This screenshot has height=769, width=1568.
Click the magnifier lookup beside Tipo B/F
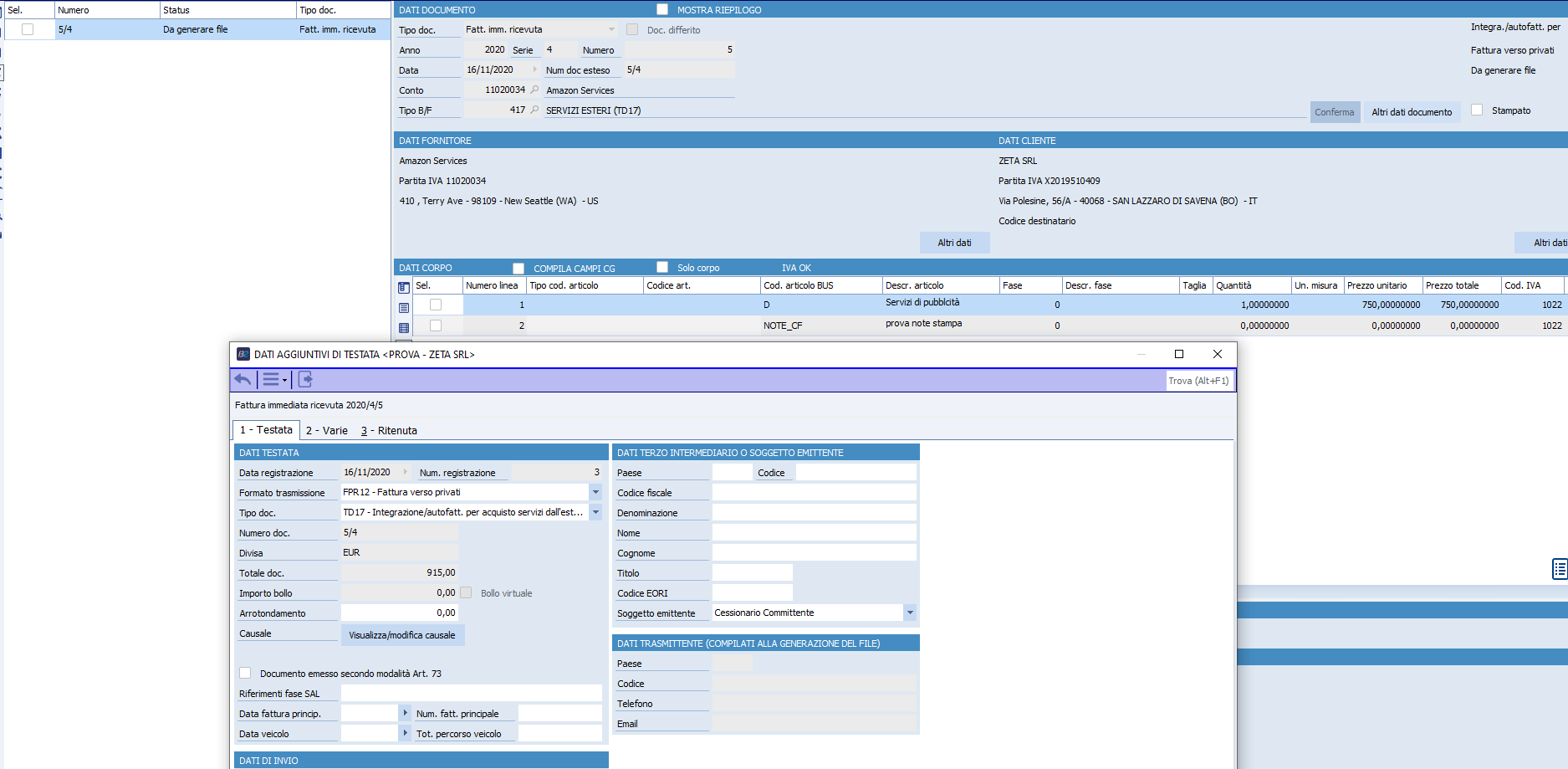click(x=535, y=110)
